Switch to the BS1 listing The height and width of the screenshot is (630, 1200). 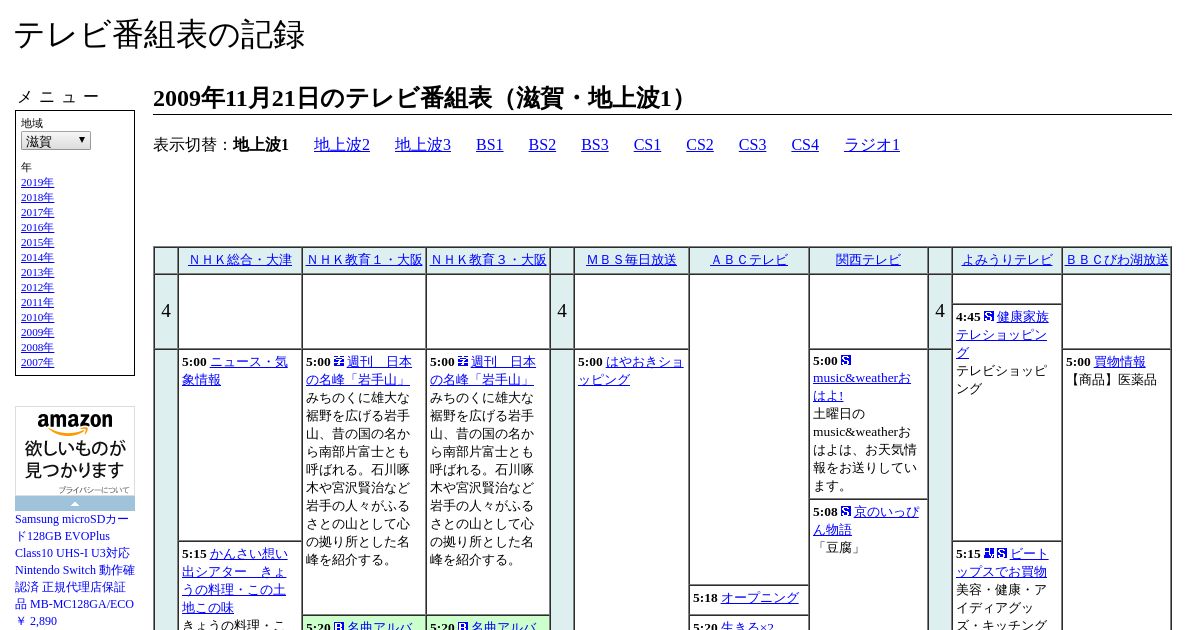[490, 145]
